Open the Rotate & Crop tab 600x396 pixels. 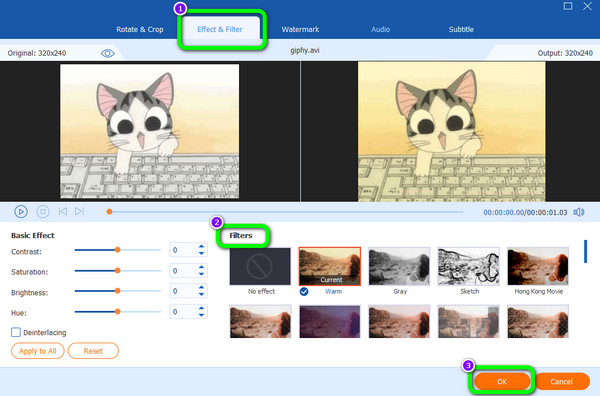point(140,29)
